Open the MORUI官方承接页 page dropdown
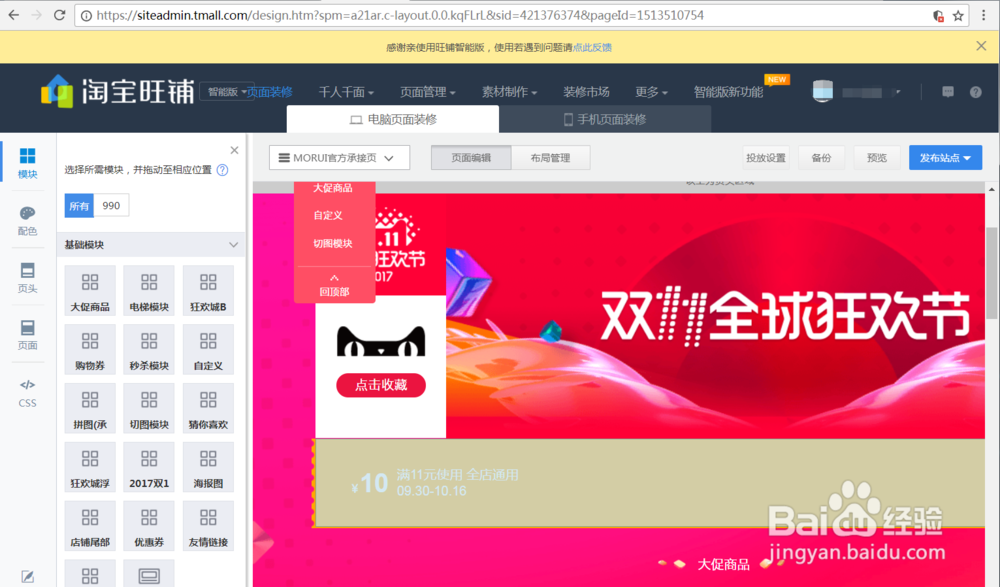This screenshot has width=1000, height=587. point(339,158)
